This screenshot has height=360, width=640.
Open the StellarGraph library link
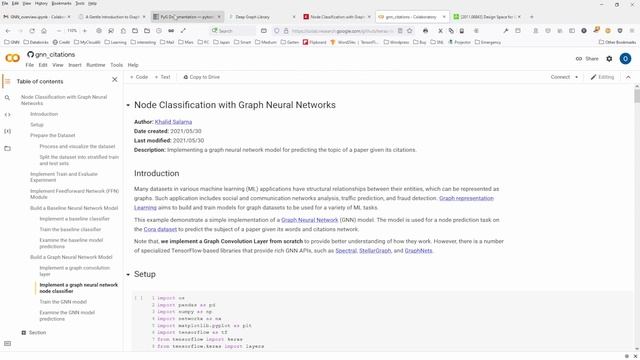(x=375, y=250)
